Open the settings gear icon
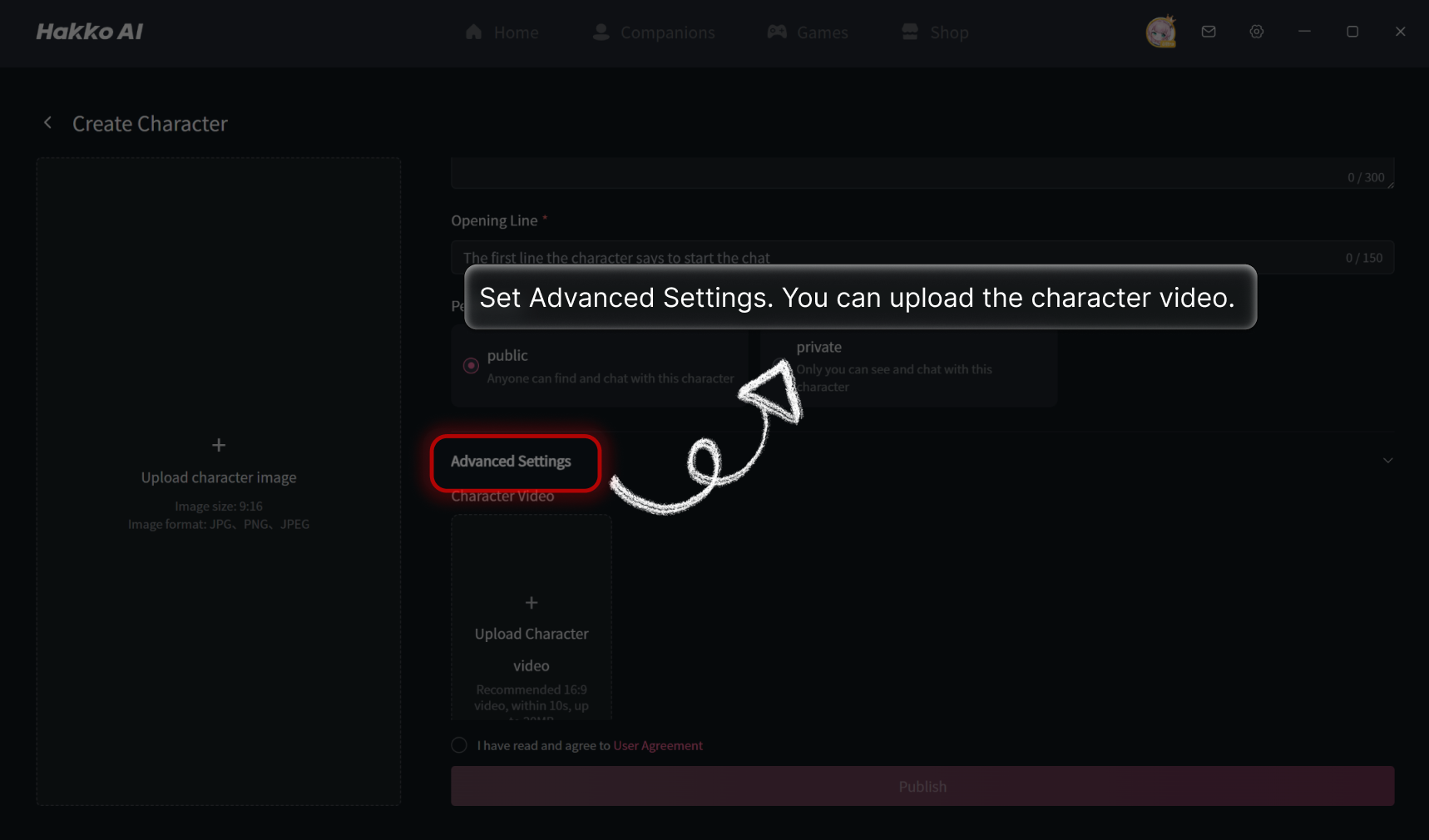 point(1256,32)
